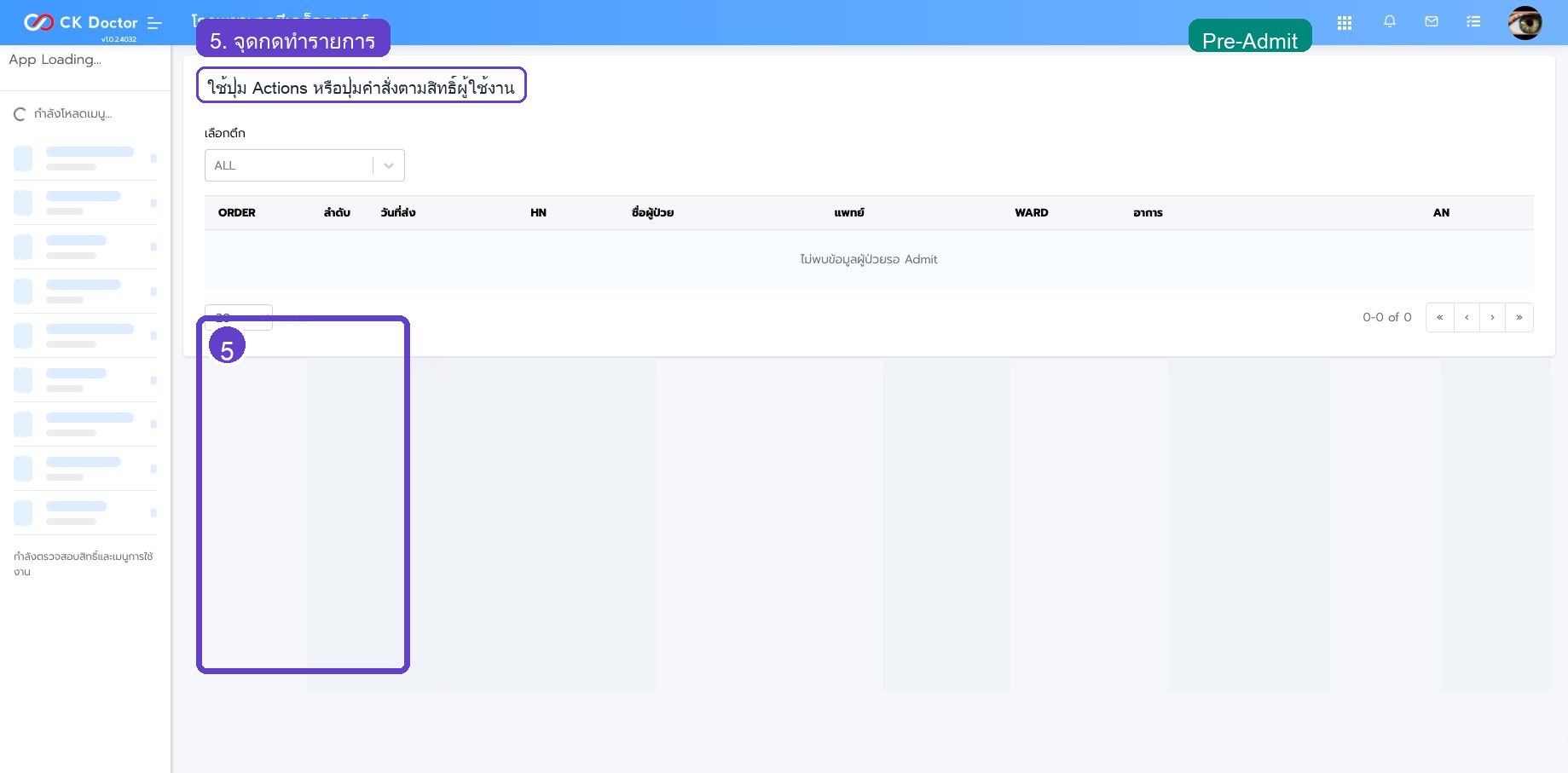Click the ลำดับ column header
1568x773 pixels.
pyautogui.click(x=337, y=213)
